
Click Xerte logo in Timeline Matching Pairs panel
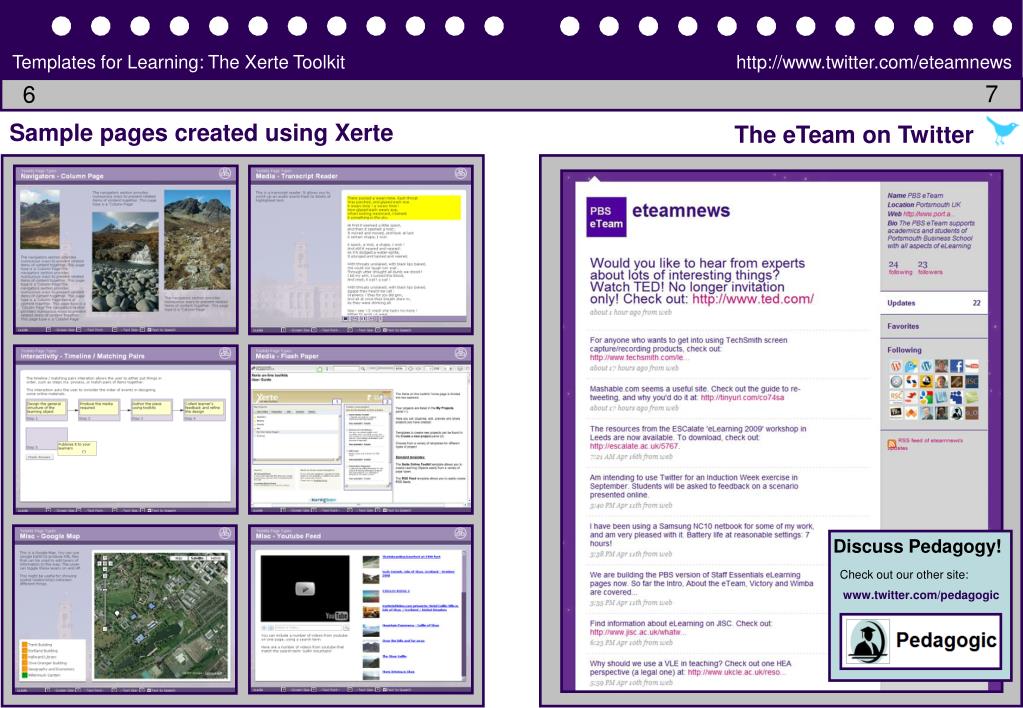(225, 354)
